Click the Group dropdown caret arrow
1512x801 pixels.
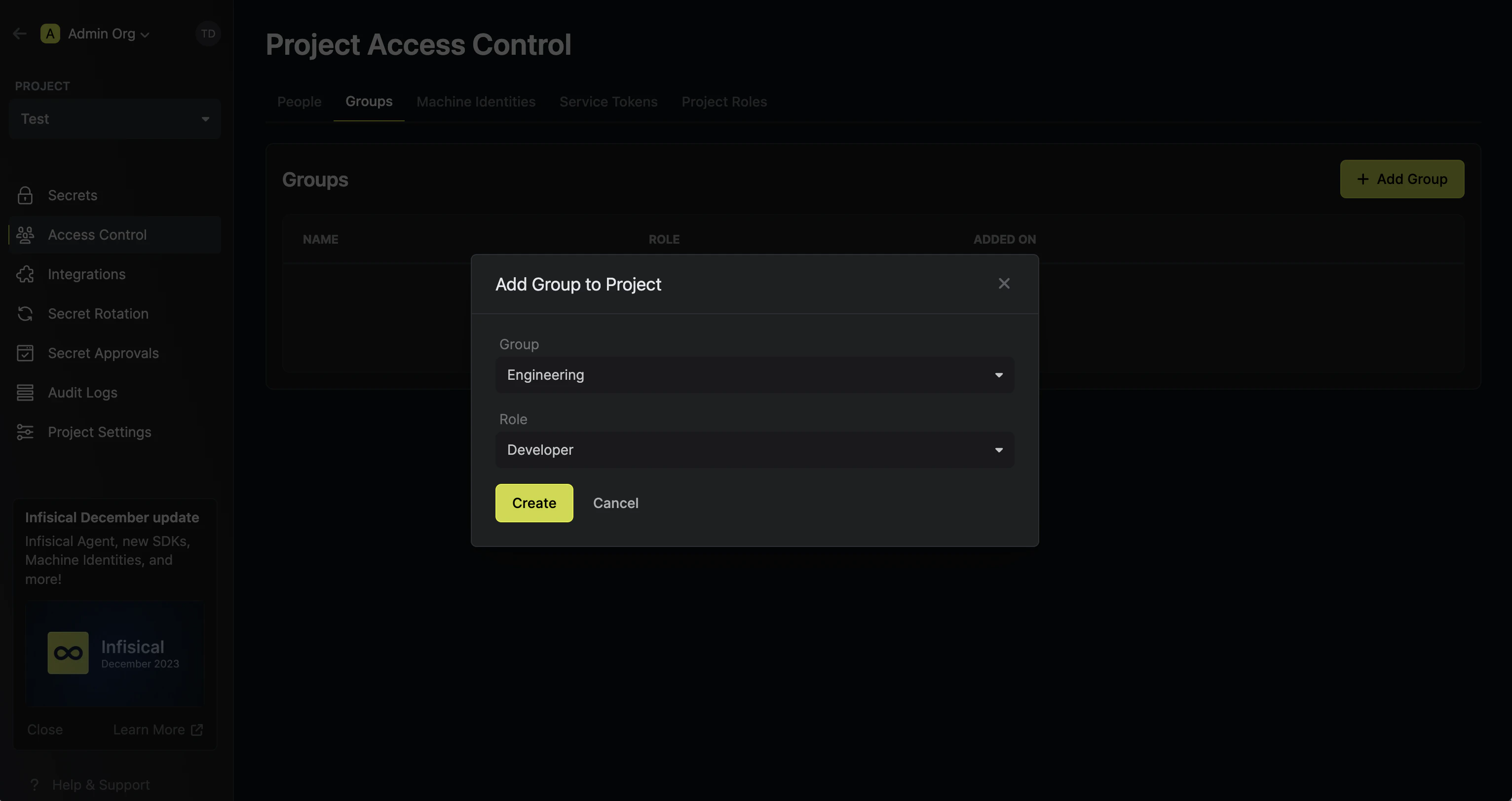coord(999,375)
